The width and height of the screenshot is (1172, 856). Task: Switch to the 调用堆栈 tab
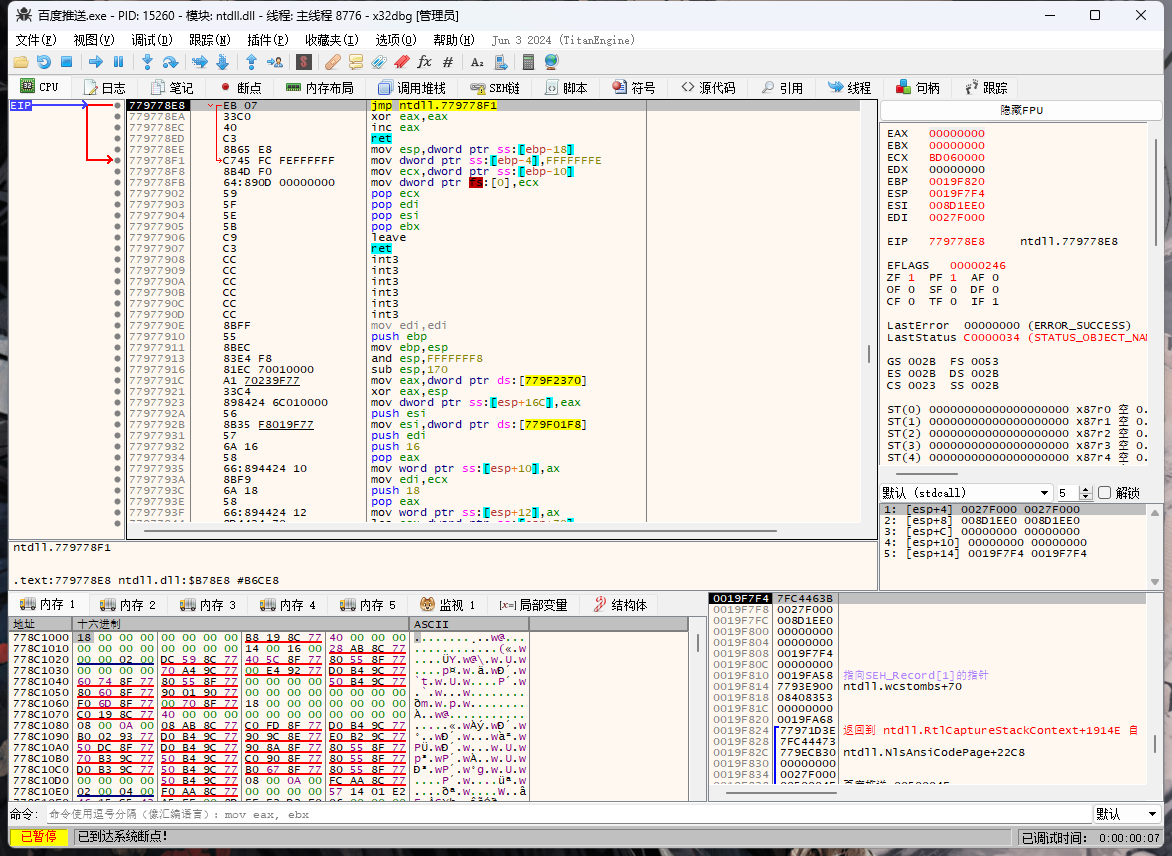tap(412, 87)
